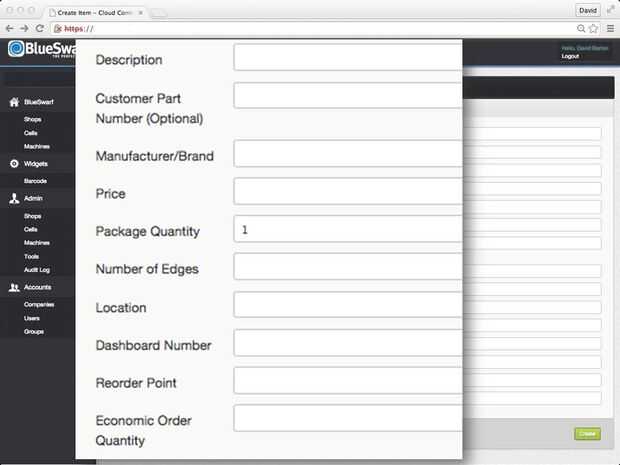This screenshot has width=620, height=465.
Task: Focus the Package Quantity field
Action: point(348,229)
